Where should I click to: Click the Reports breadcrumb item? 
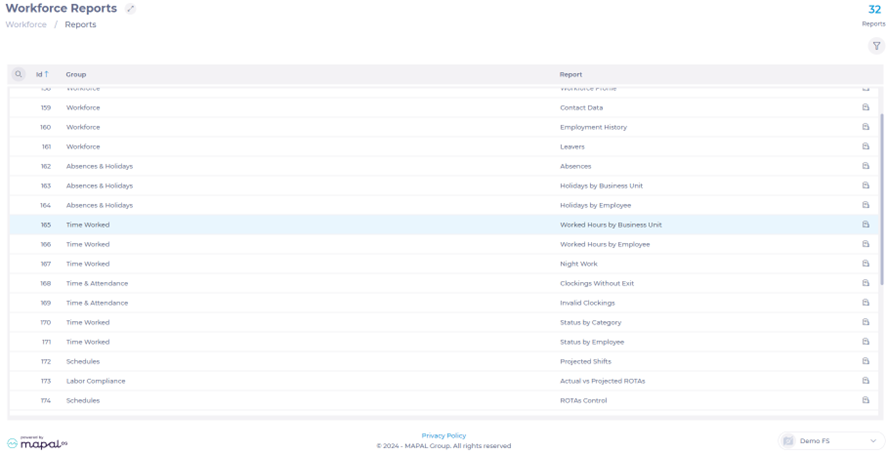[x=80, y=25]
